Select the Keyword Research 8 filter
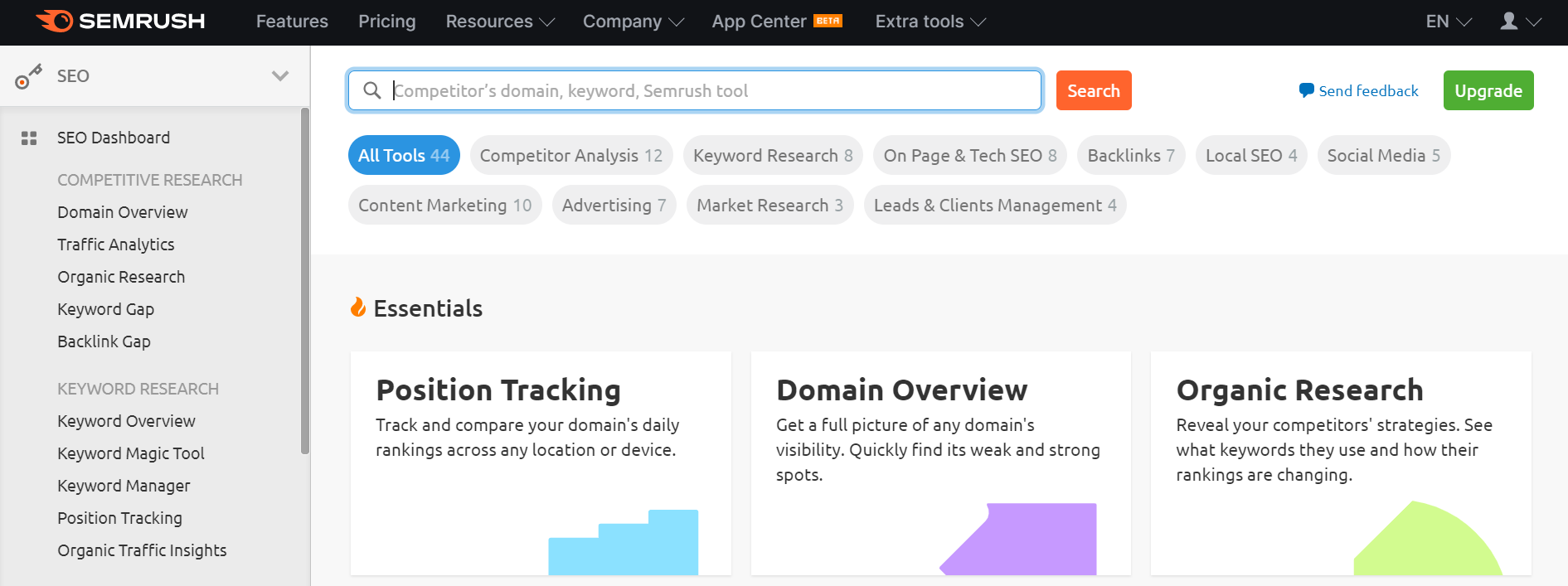The image size is (1568, 586). pyautogui.click(x=773, y=155)
